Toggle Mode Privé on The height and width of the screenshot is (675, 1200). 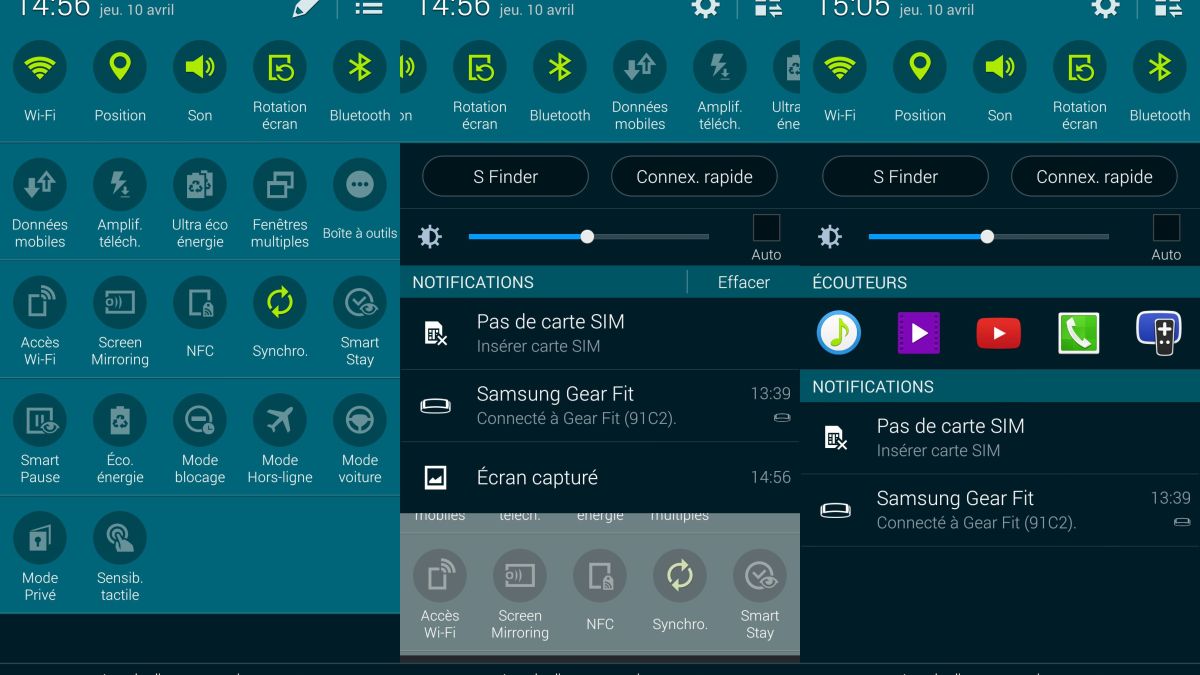coord(40,538)
